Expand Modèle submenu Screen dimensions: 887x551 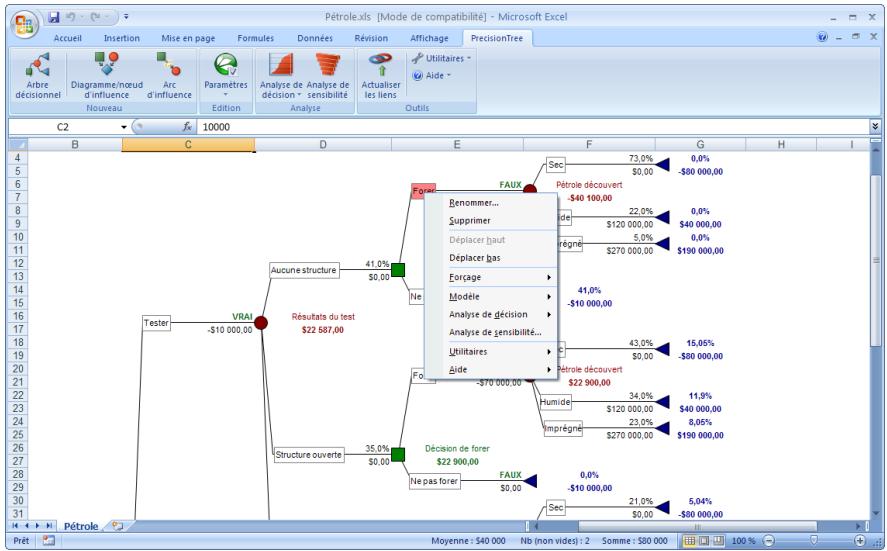491,296
